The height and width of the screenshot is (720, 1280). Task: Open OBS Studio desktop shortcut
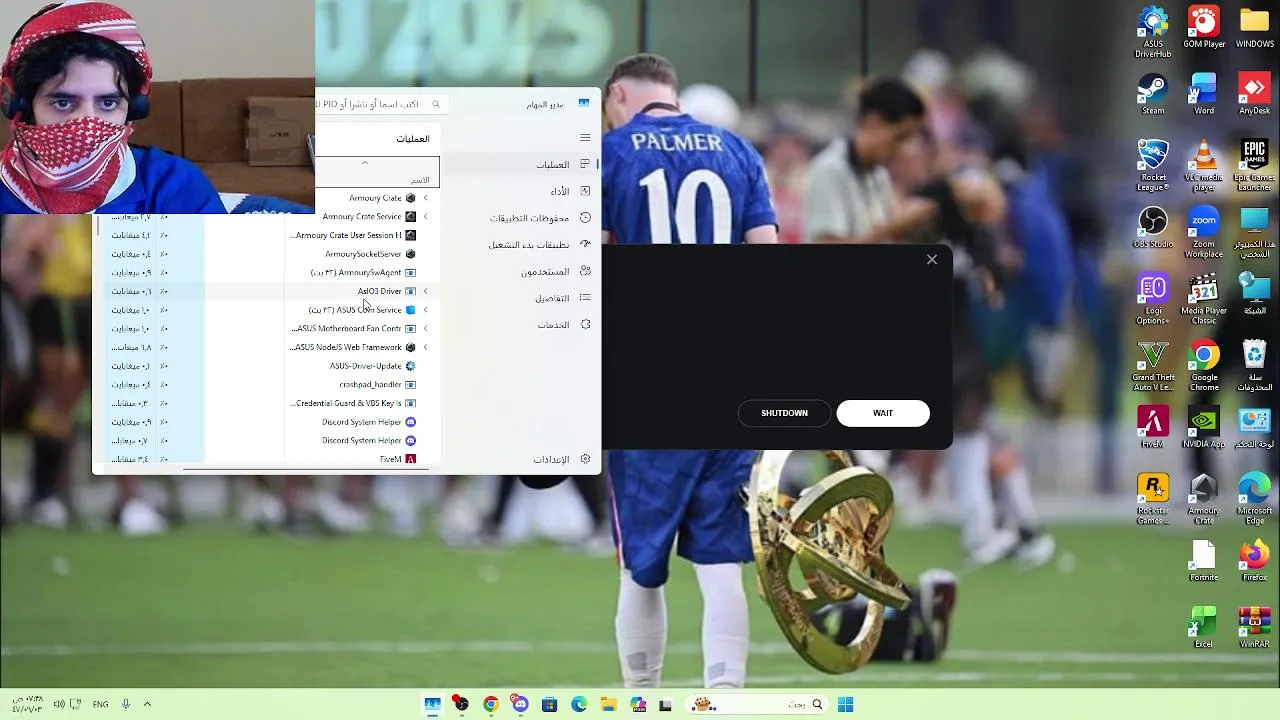[1153, 228]
